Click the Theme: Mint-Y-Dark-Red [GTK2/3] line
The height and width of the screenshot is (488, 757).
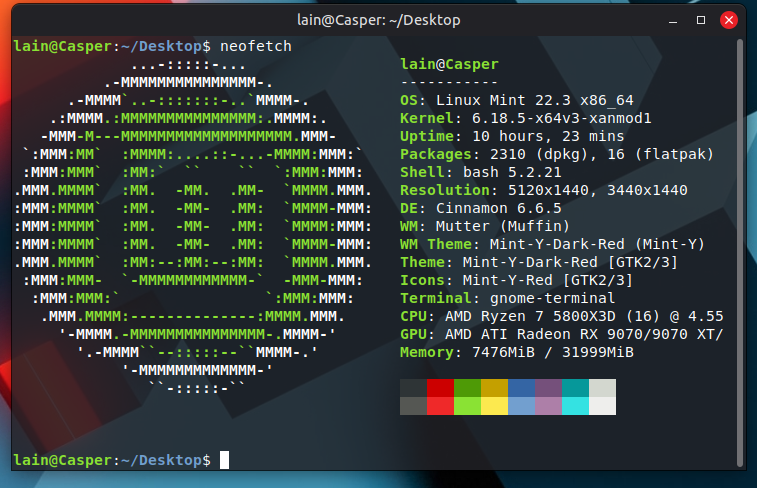point(539,262)
